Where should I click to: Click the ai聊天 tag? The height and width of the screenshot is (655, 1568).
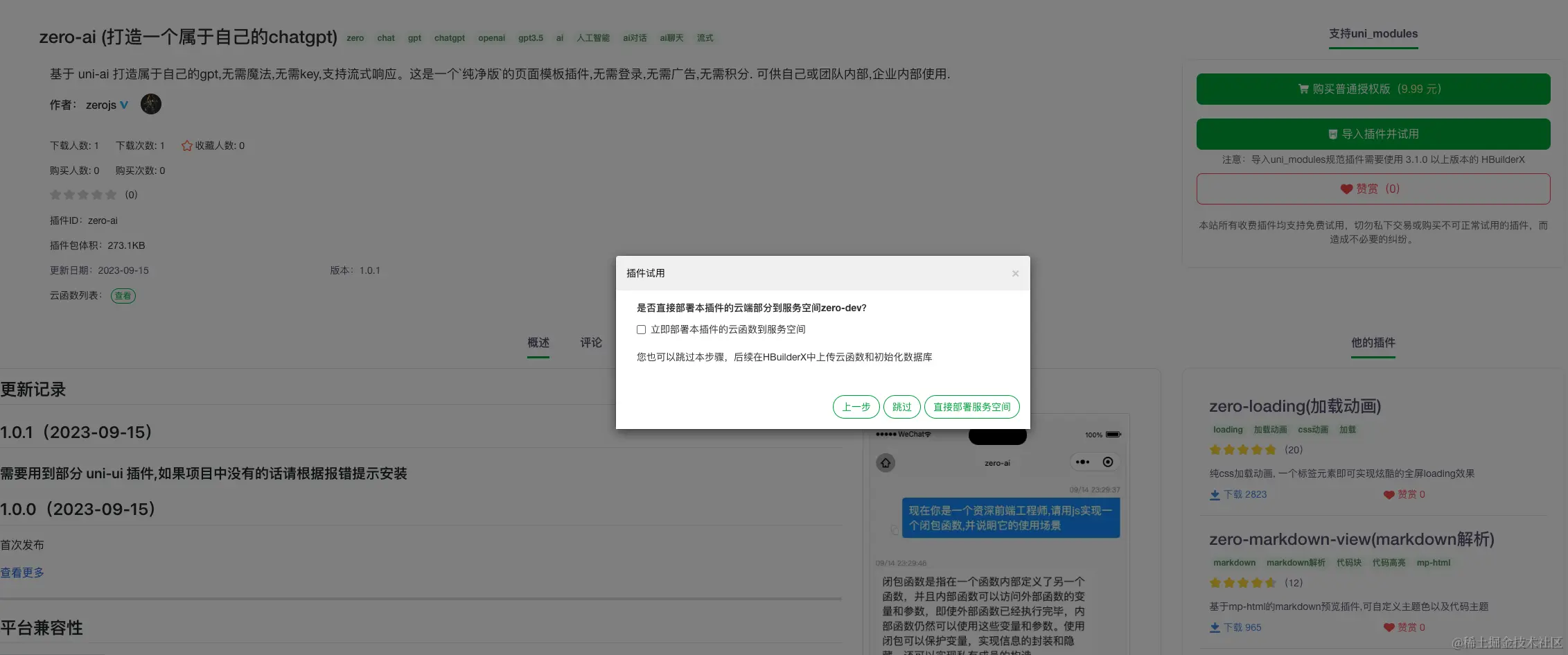[671, 38]
